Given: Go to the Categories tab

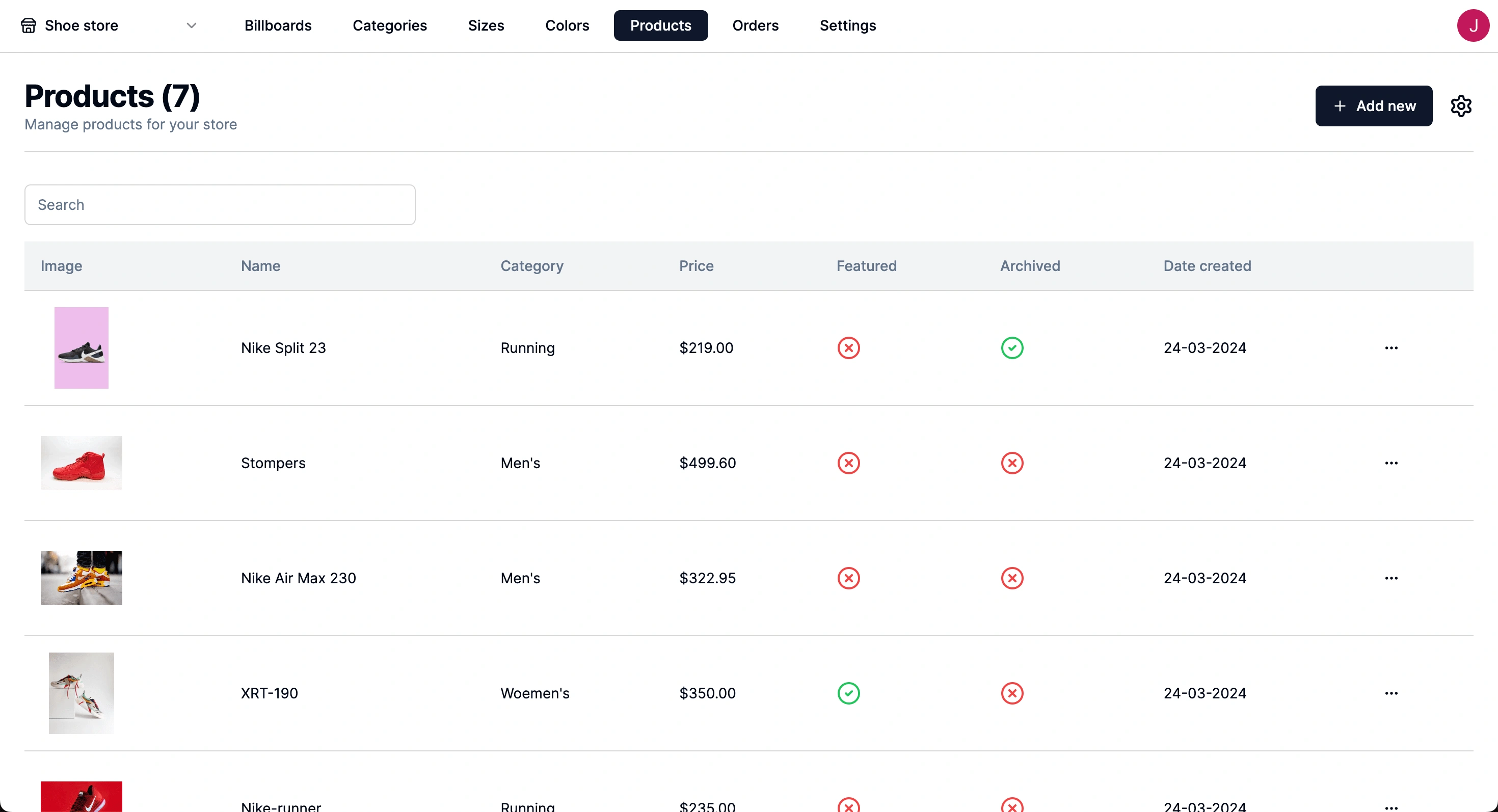Looking at the screenshot, I should click(390, 25).
